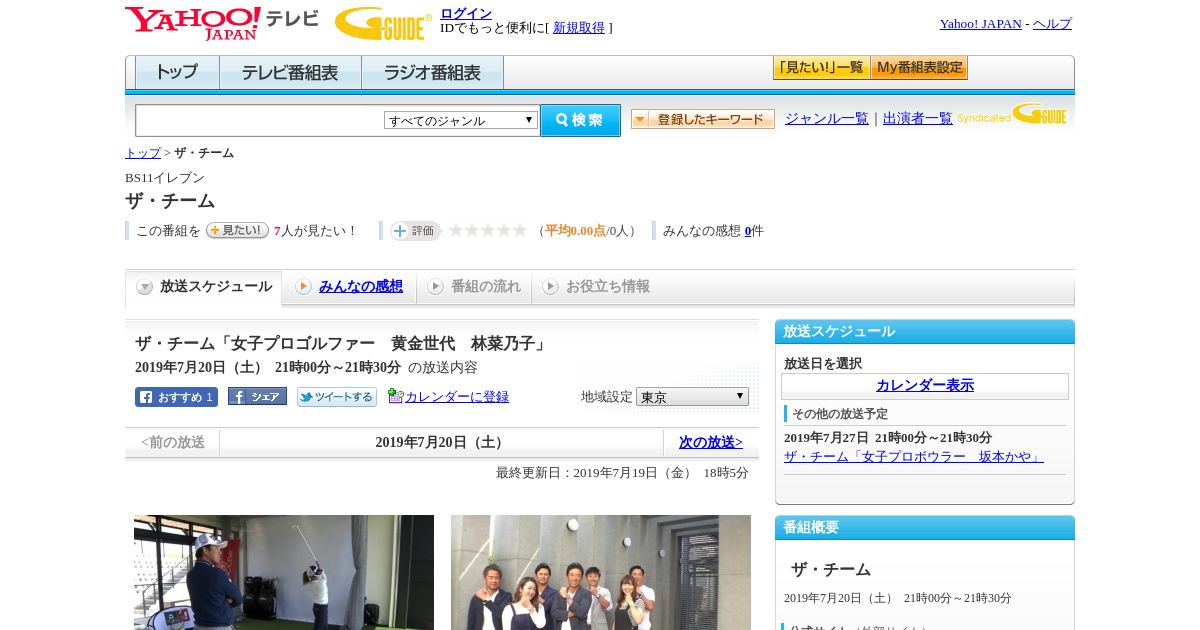The width and height of the screenshot is (1200, 630).
Task: Click the rating stars
Action: point(488,231)
